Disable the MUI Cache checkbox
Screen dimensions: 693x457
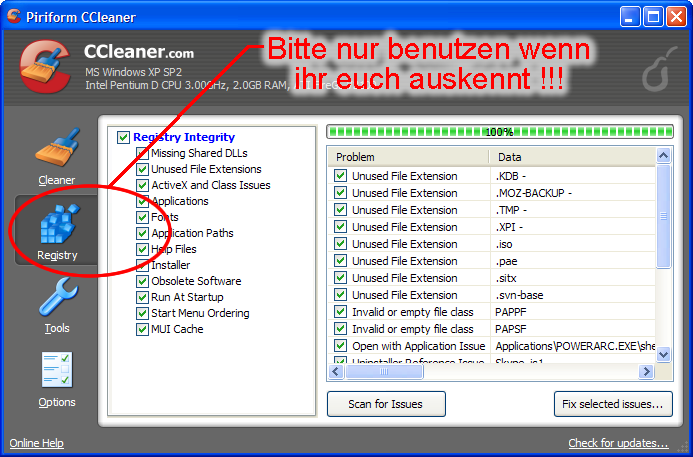142,330
